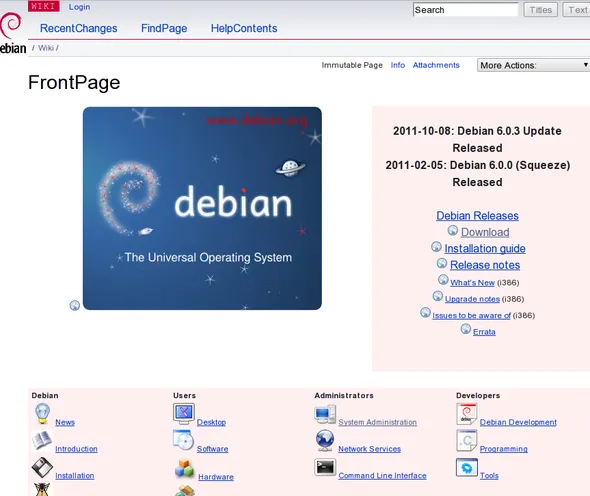The image size is (590, 496).
Task: Click the News lightbulb icon
Action: [42, 414]
